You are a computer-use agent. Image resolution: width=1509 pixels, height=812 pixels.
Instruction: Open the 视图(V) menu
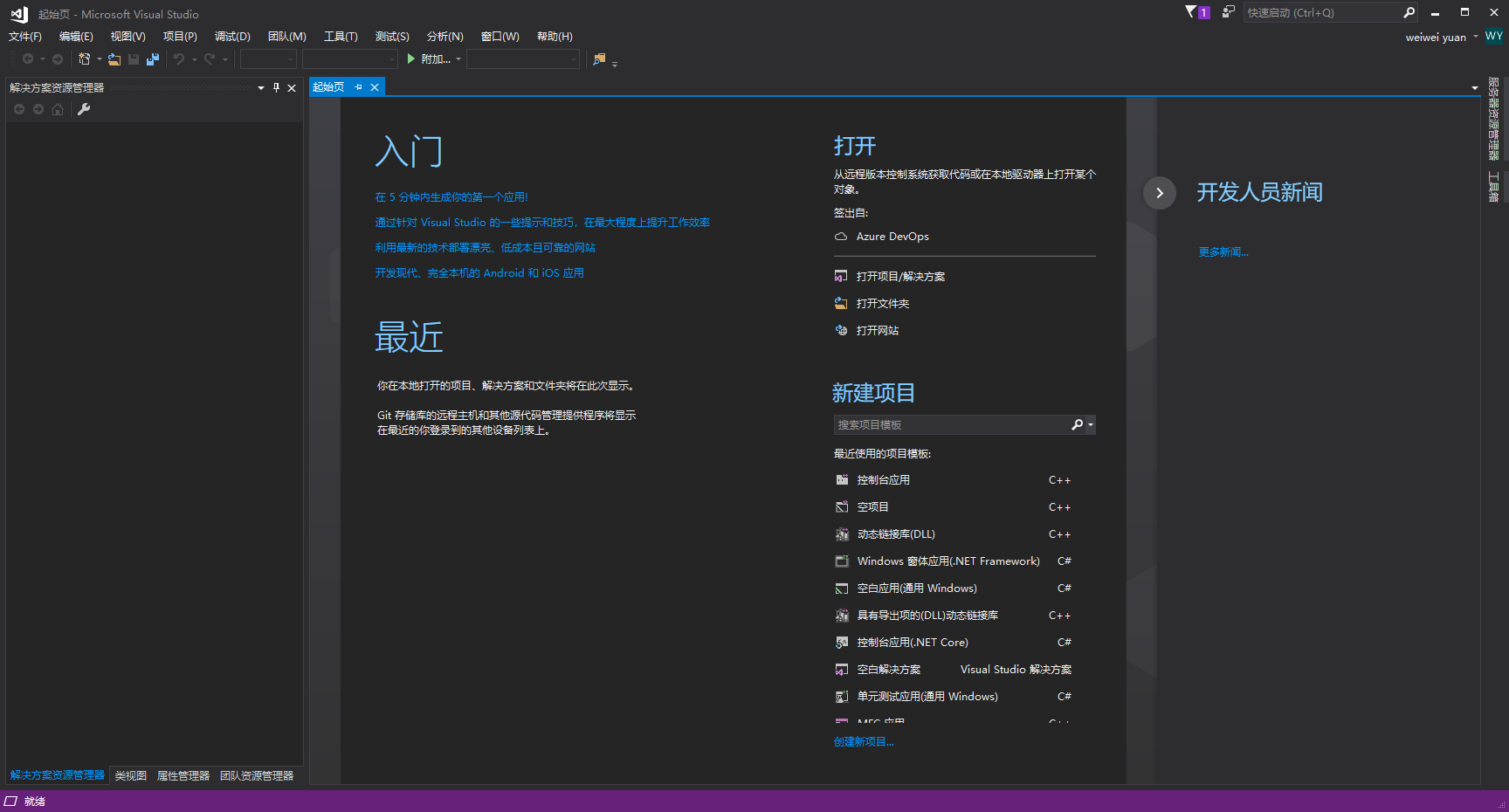127,36
